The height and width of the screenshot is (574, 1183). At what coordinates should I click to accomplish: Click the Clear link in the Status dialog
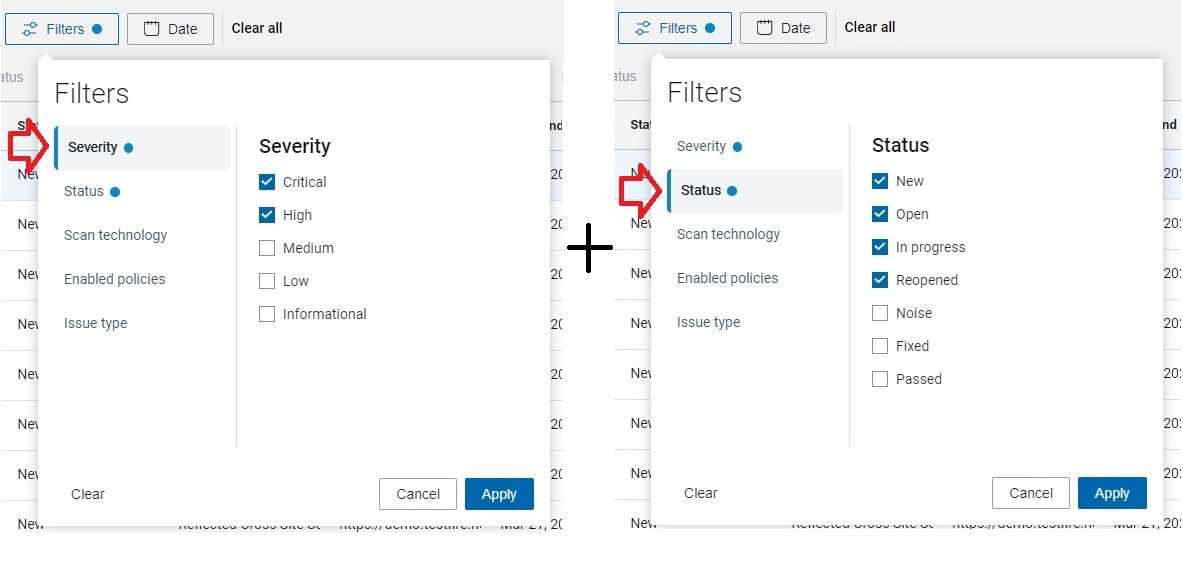tap(700, 493)
